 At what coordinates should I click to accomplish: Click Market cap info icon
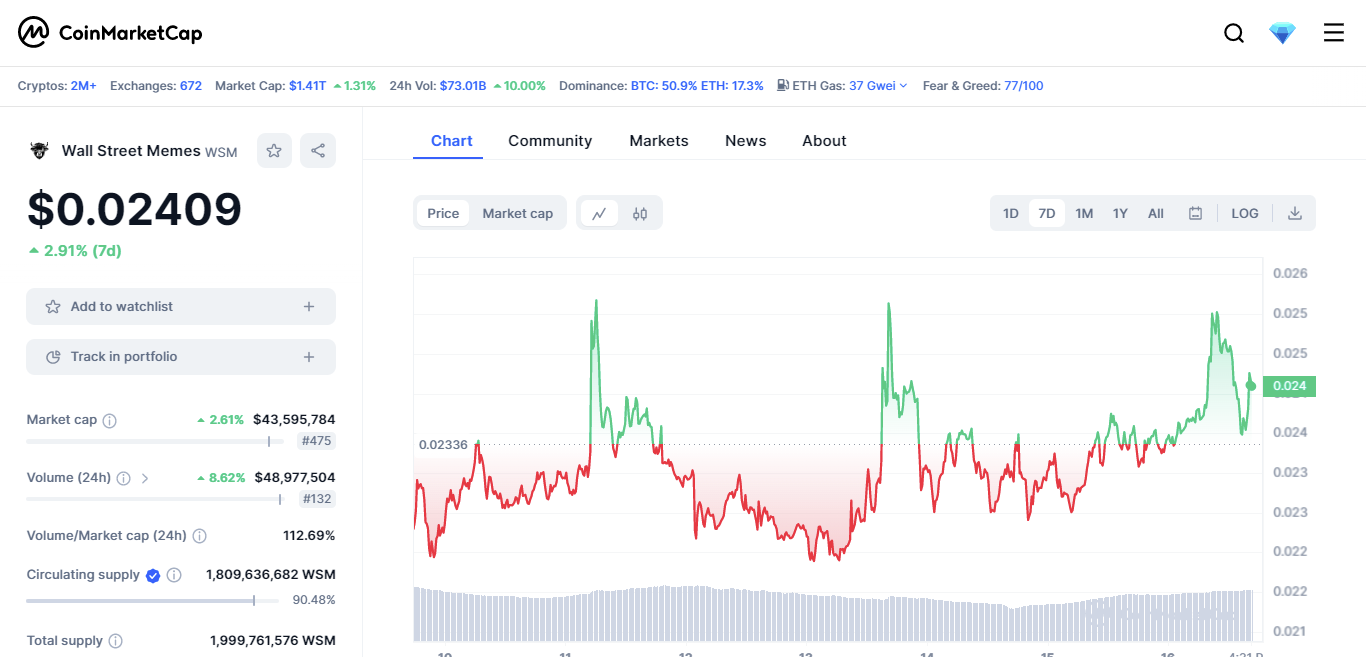point(110,420)
